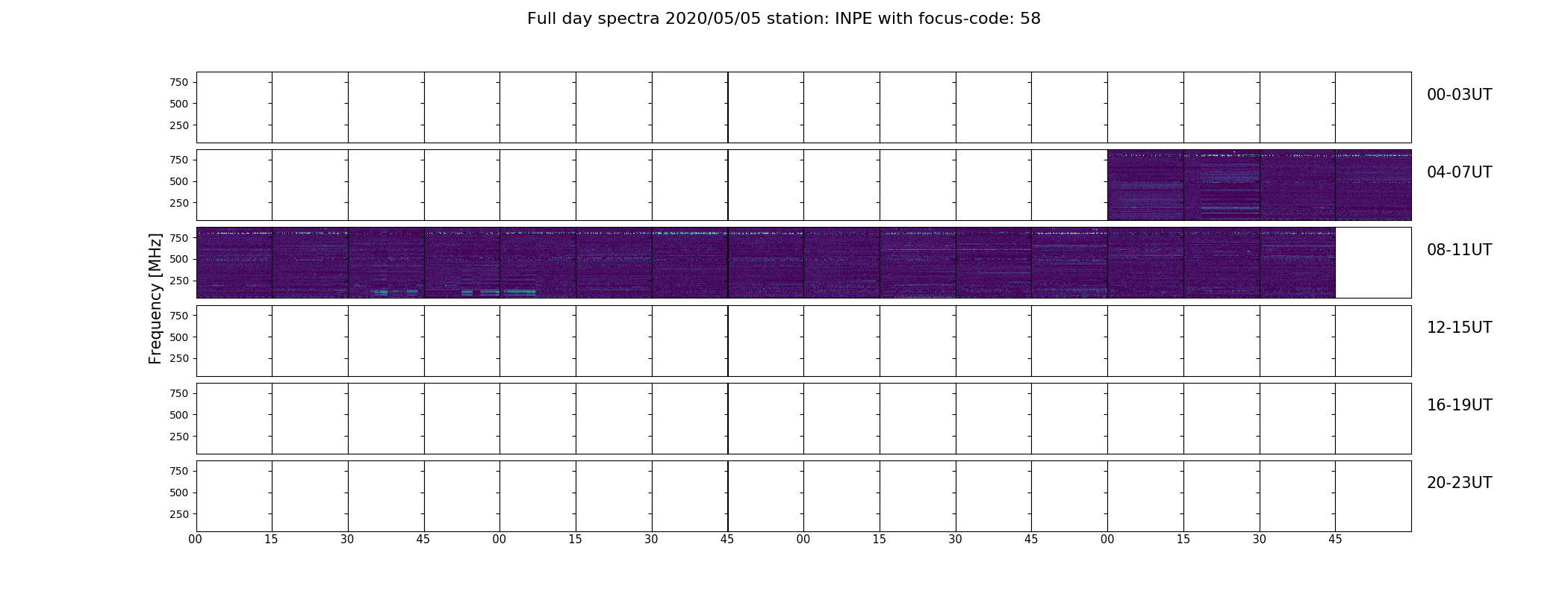Screen dimensions: 1568x597
Task: Click the 750 tick label of top row
Action: click(x=178, y=82)
